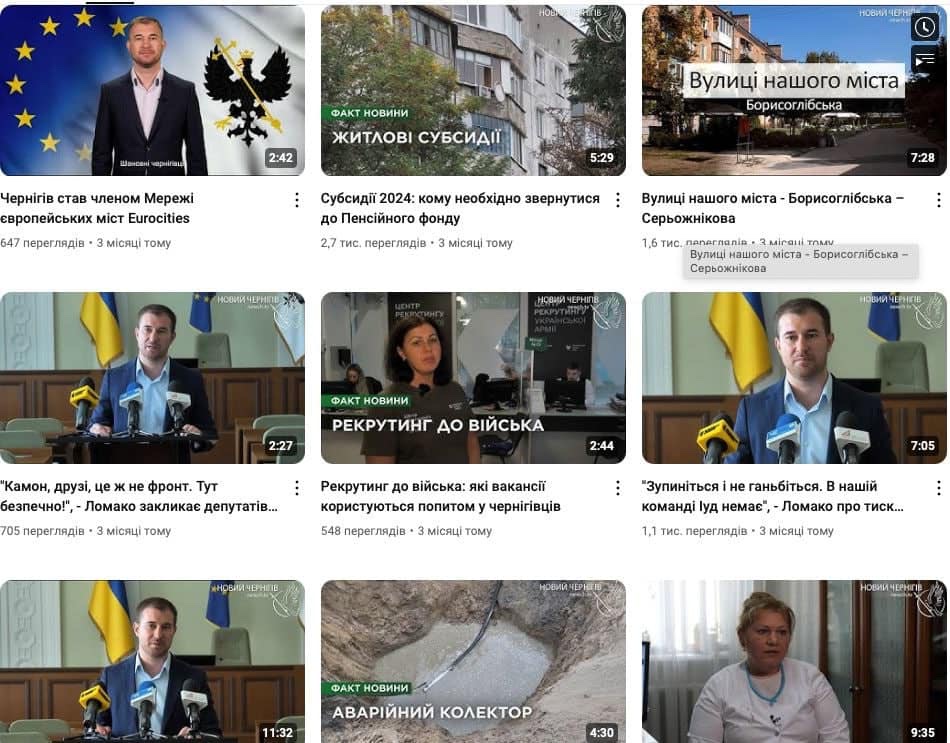This screenshot has height=743, width=950.
Task: Open options for "Зупиніться і не ганьбіться" video
Action: (x=938, y=488)
